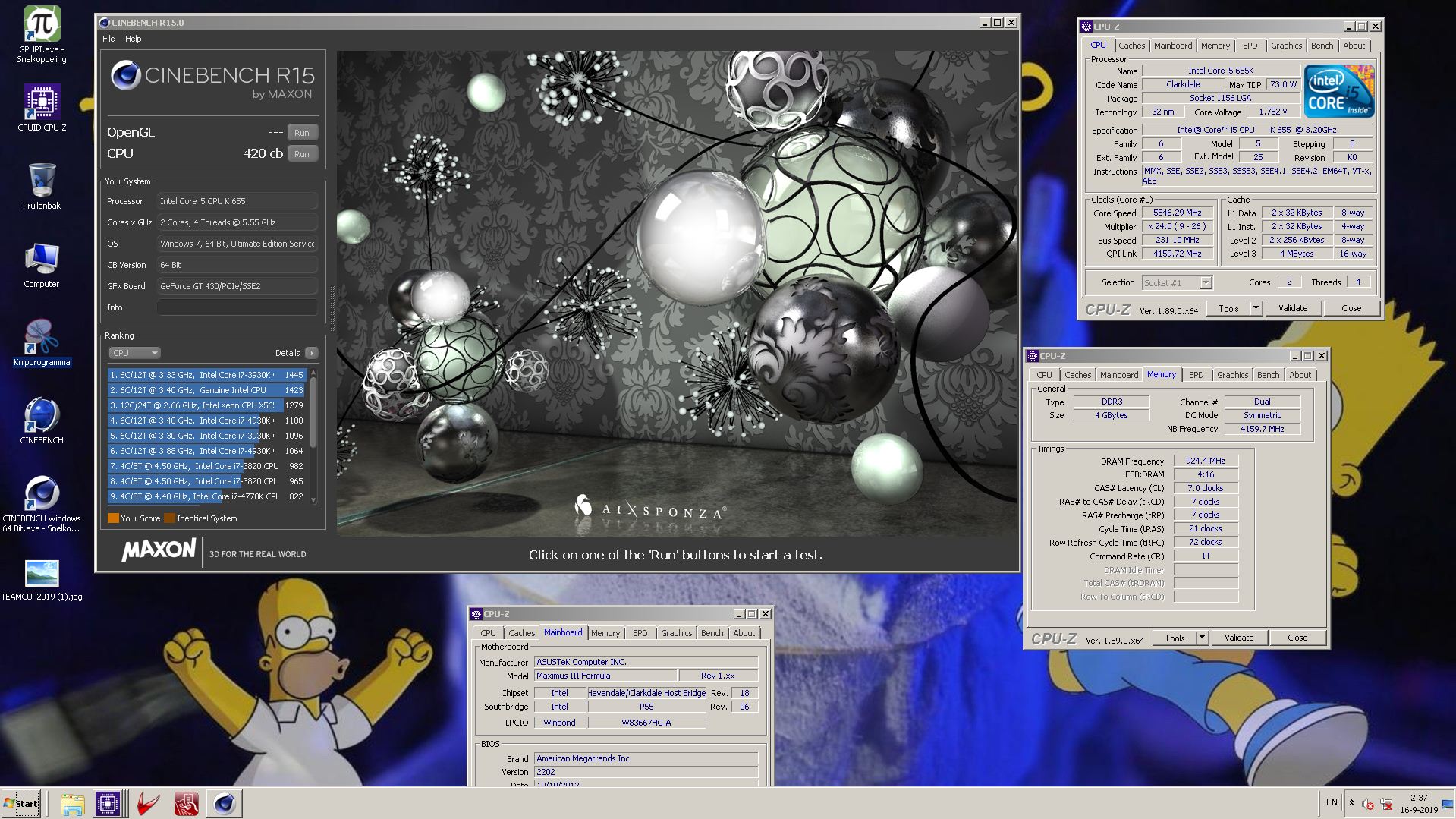Click the volume tray icon
The width and height of the screenshot is (1456, 819).
(x=1368, y=804)
